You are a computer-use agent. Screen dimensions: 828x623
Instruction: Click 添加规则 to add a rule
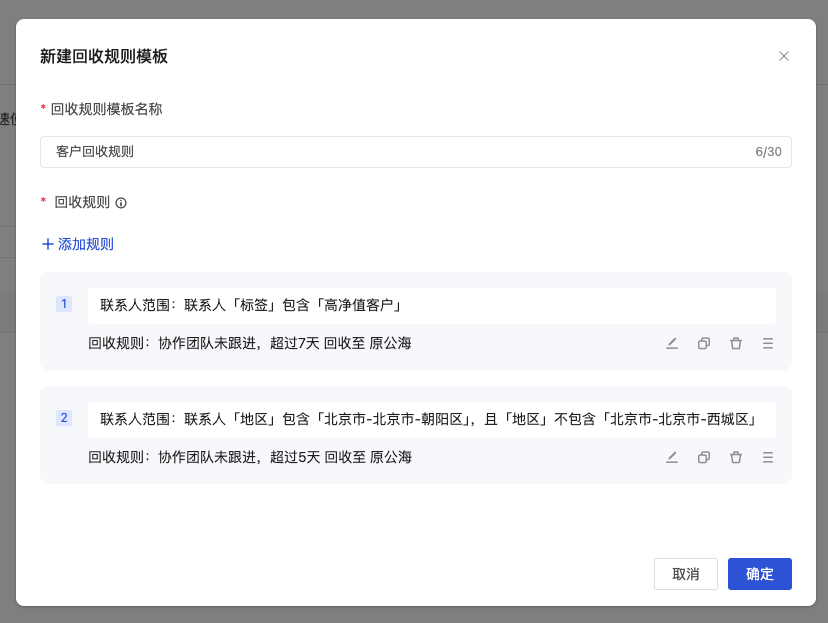point(78,244)
